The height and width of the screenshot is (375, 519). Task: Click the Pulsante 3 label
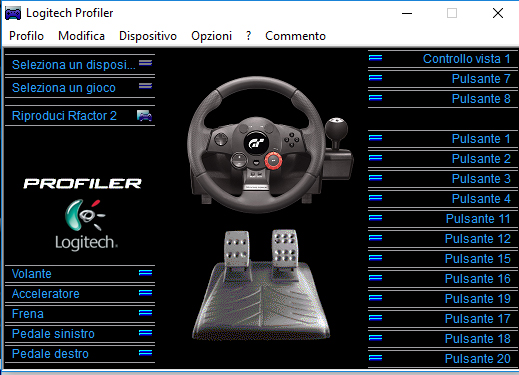coord(481,179)
